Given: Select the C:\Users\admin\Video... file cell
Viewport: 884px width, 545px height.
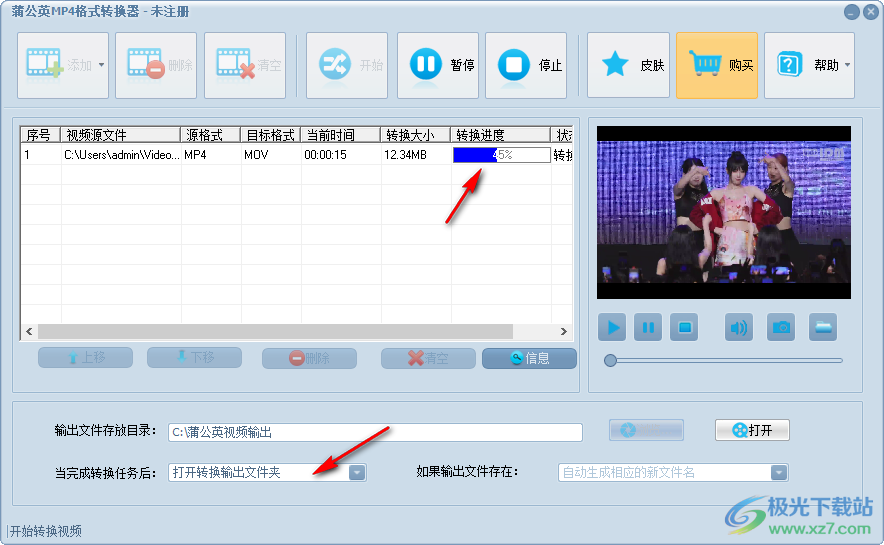Looking at the screenshot, I should coord(121,155).
